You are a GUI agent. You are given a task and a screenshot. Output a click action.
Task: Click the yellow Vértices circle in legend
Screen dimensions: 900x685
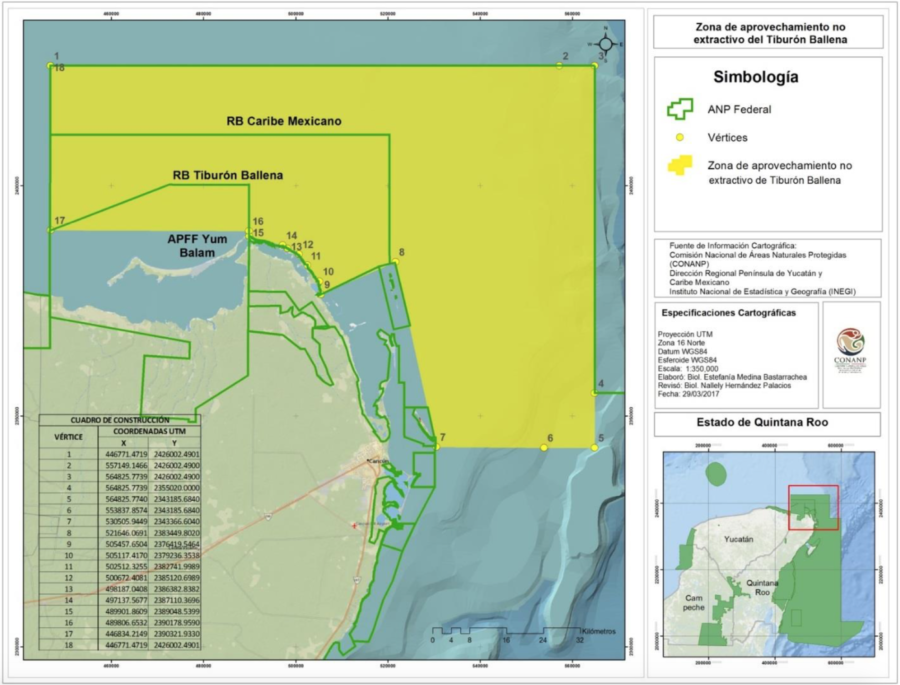coord(680,136)
